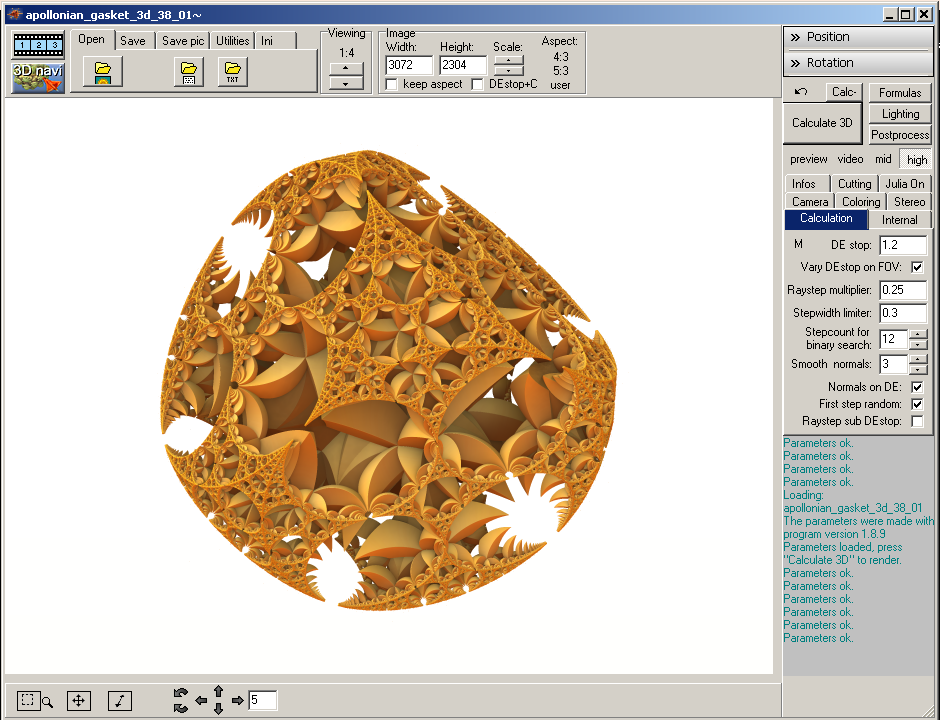Toggle the Raystep sub DEstop checkbox
940x720 pixels.
point(917,422)
